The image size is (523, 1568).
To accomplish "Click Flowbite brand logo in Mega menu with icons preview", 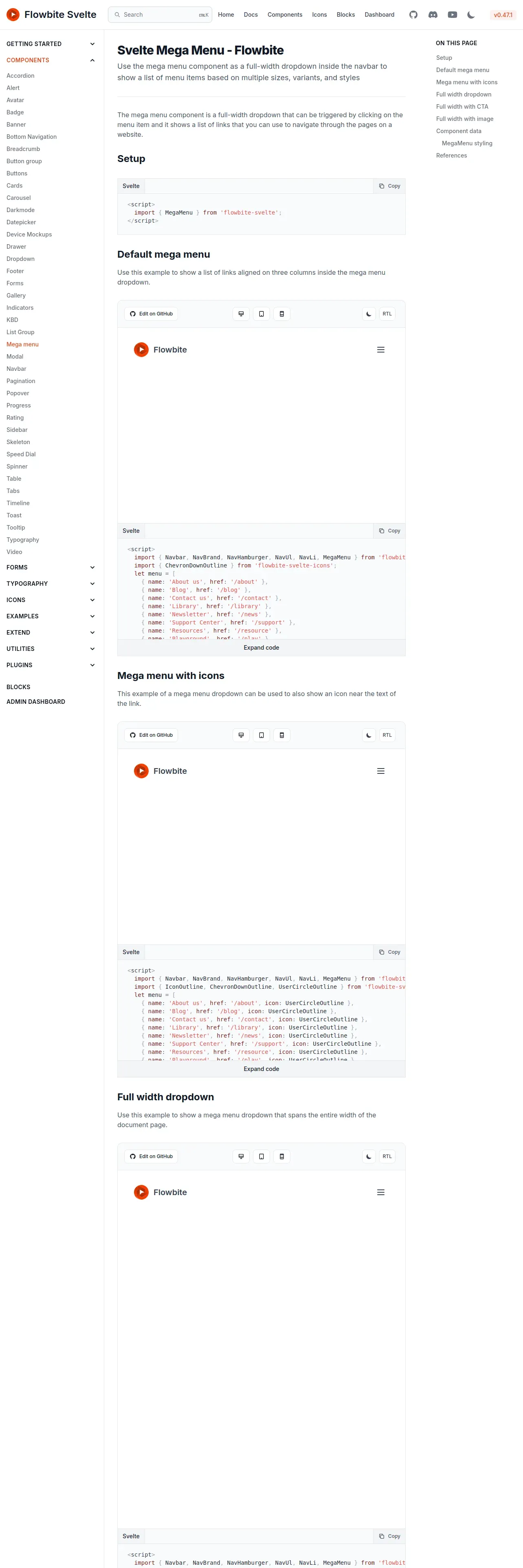I will pos(160,771).
